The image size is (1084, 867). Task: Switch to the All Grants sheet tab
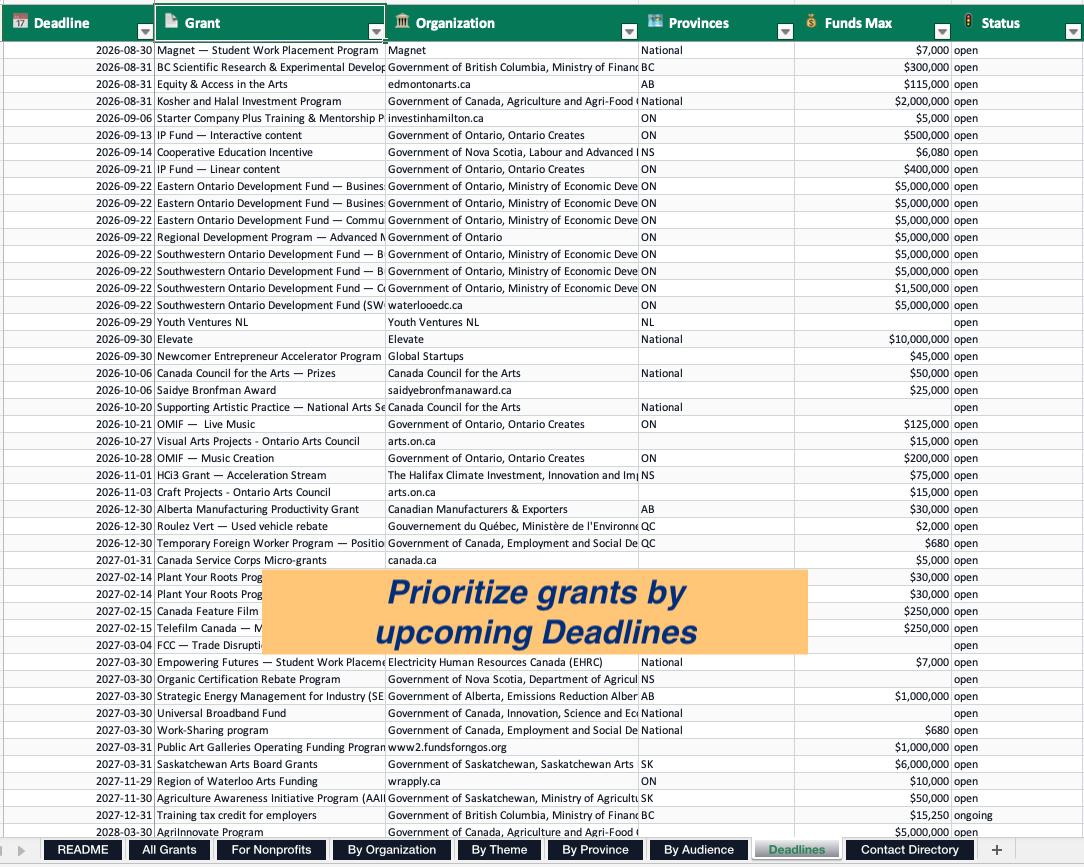click(x=169, y=850)
